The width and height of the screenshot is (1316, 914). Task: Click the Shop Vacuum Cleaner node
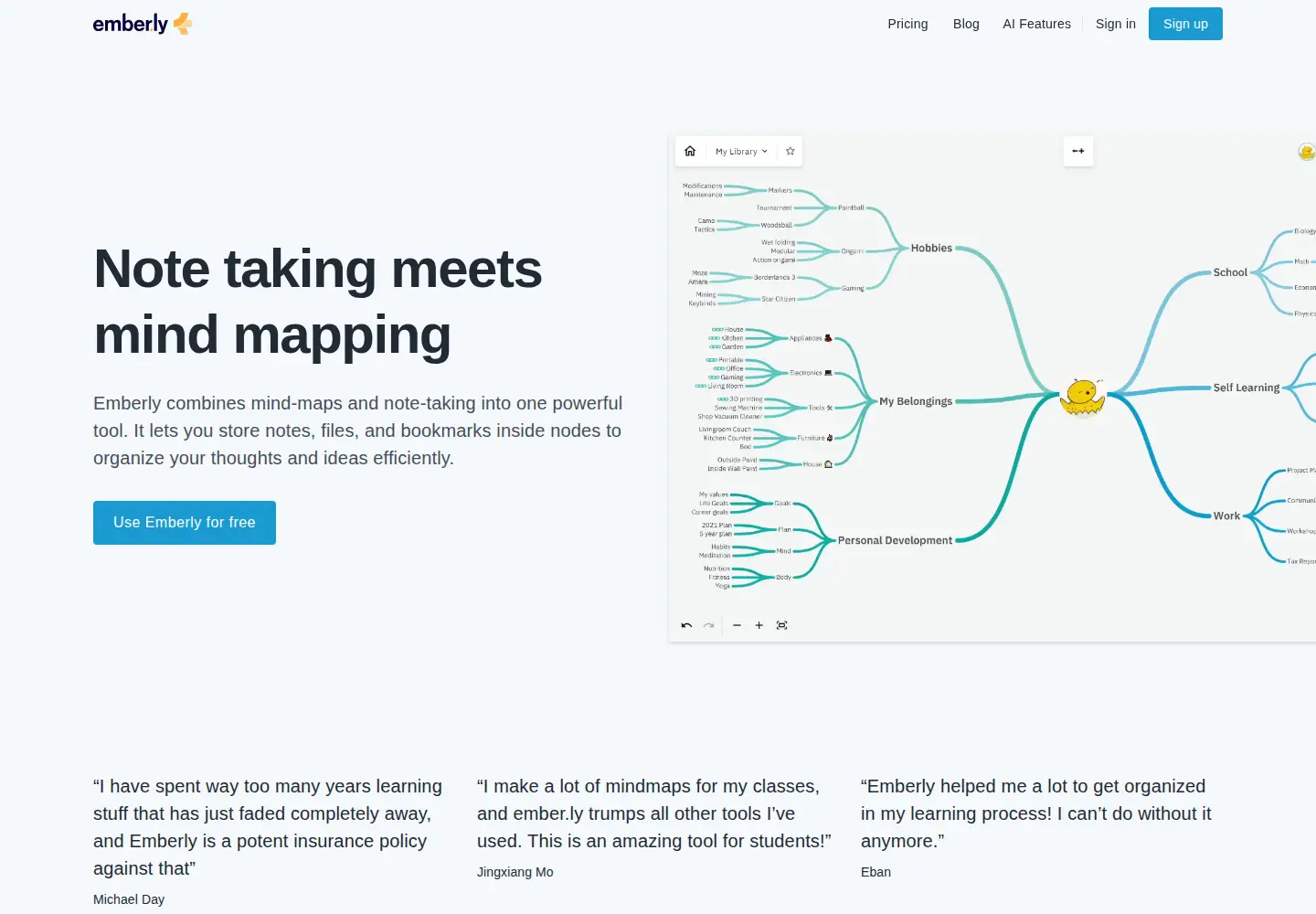click(x=729, y=417)
